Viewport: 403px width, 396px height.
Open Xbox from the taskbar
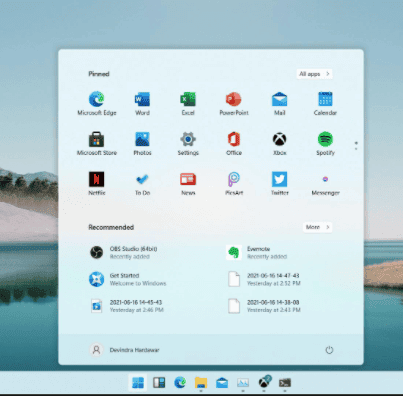[x=264, y=383]
